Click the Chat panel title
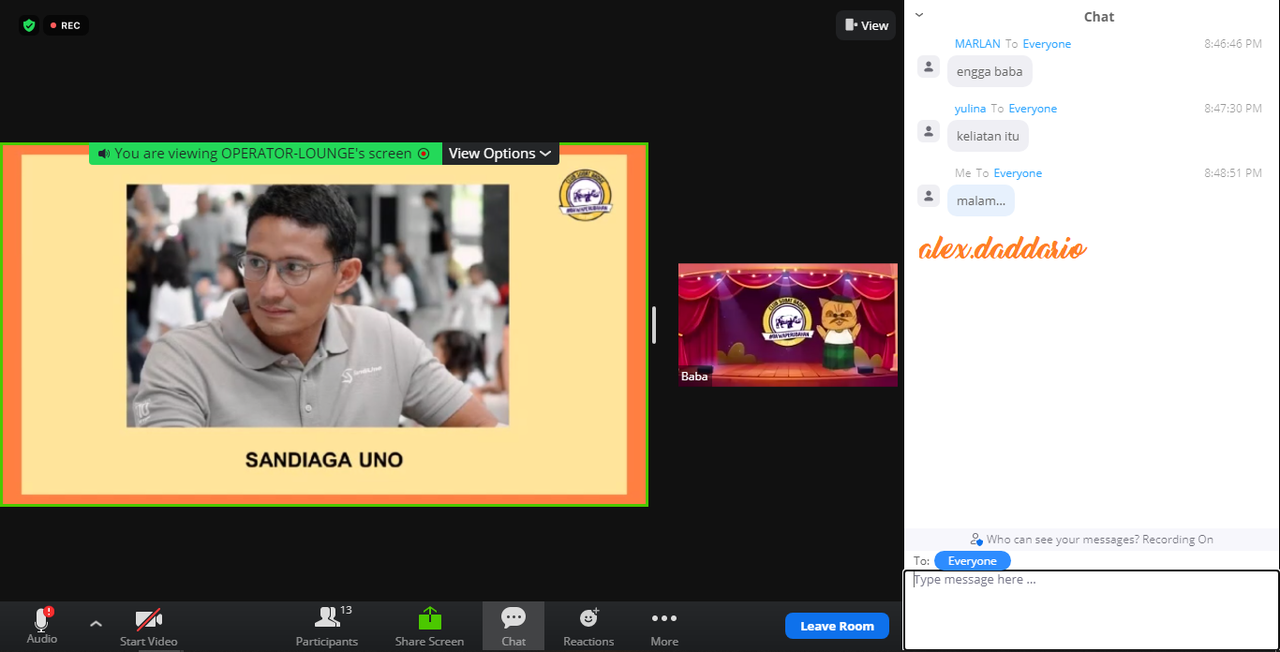1280x652 pixels. 1099,16
